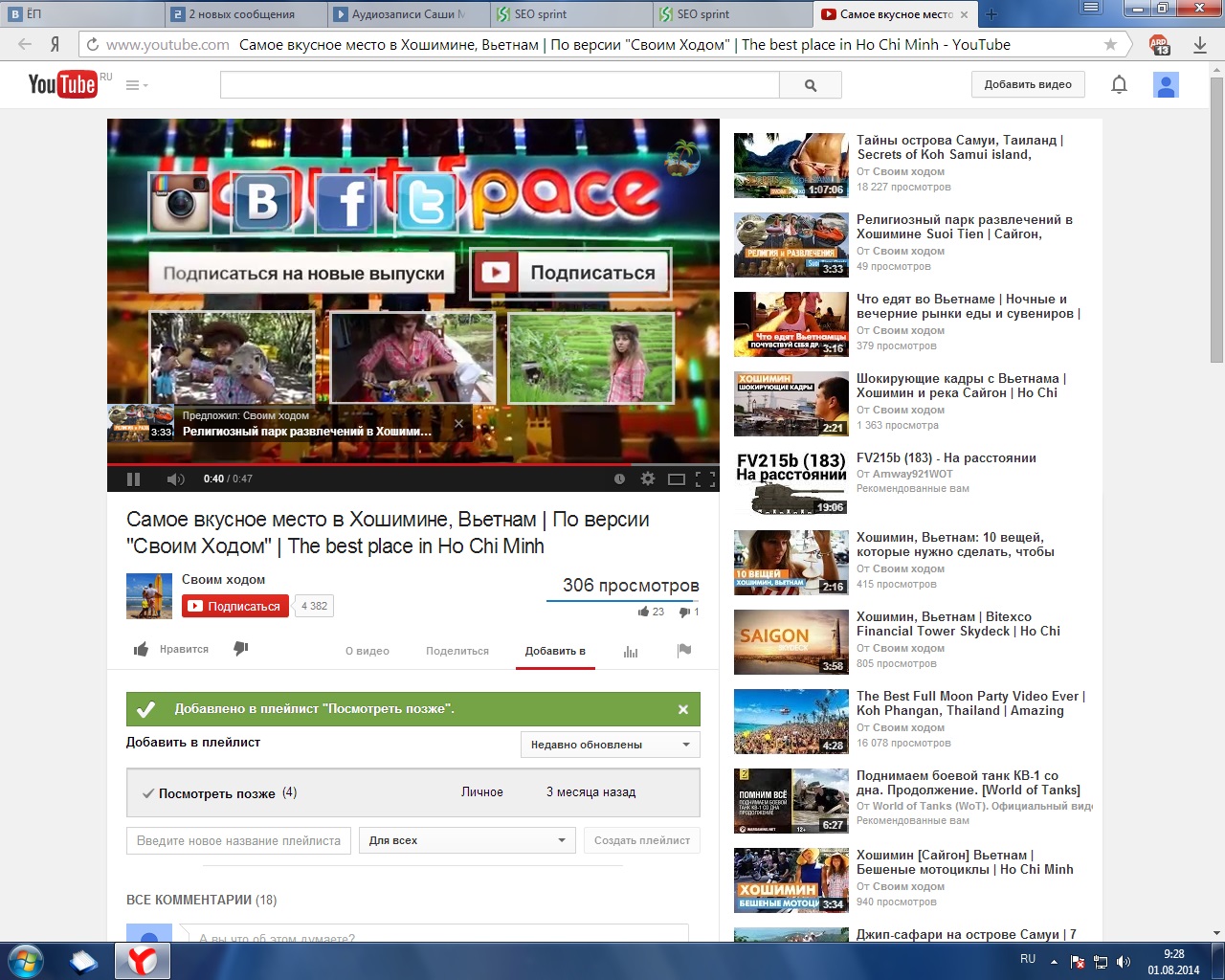
Task: Open the Windows Start menu
Action: coord(25,960)
